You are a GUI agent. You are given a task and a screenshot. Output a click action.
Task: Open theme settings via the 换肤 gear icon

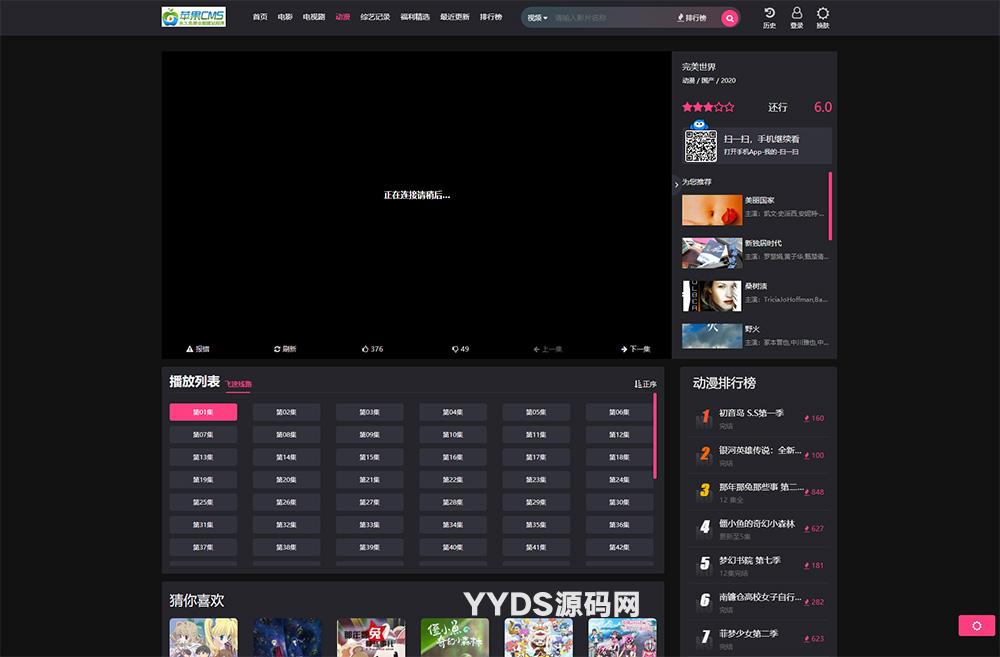(823, 17)
